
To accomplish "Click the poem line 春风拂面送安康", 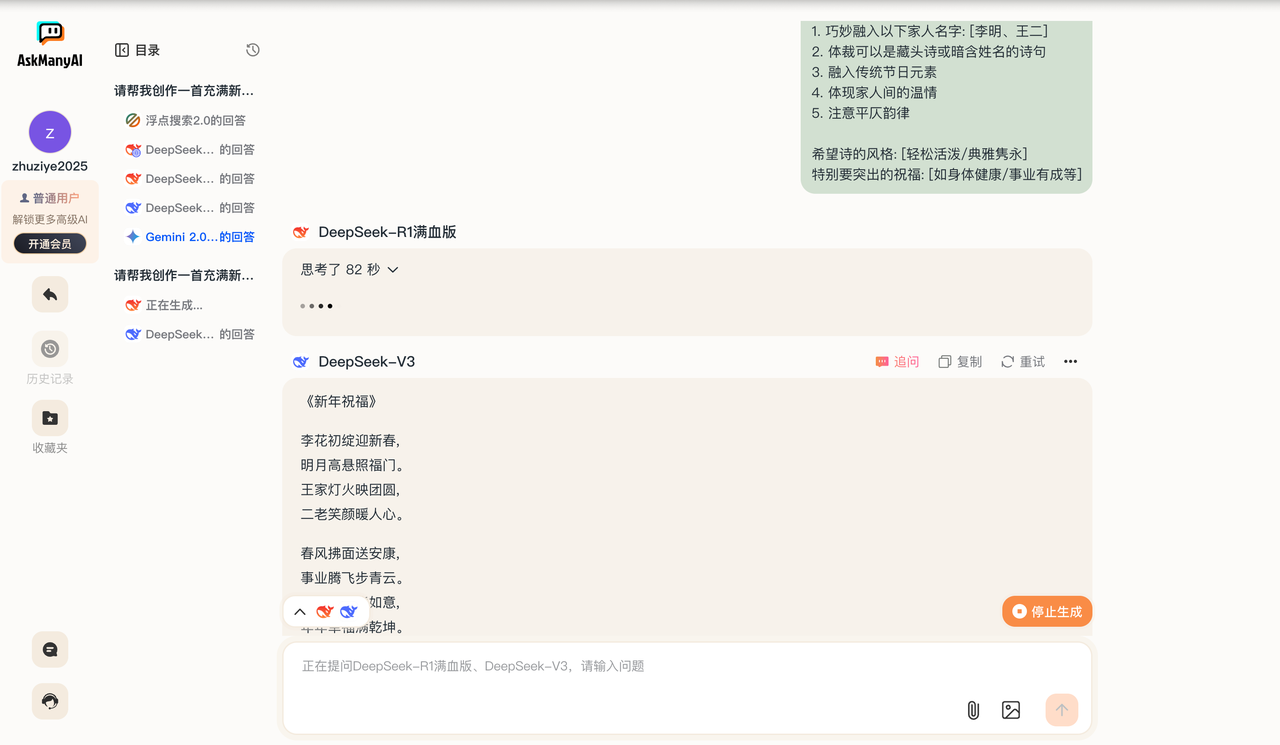I will [350, 553].
